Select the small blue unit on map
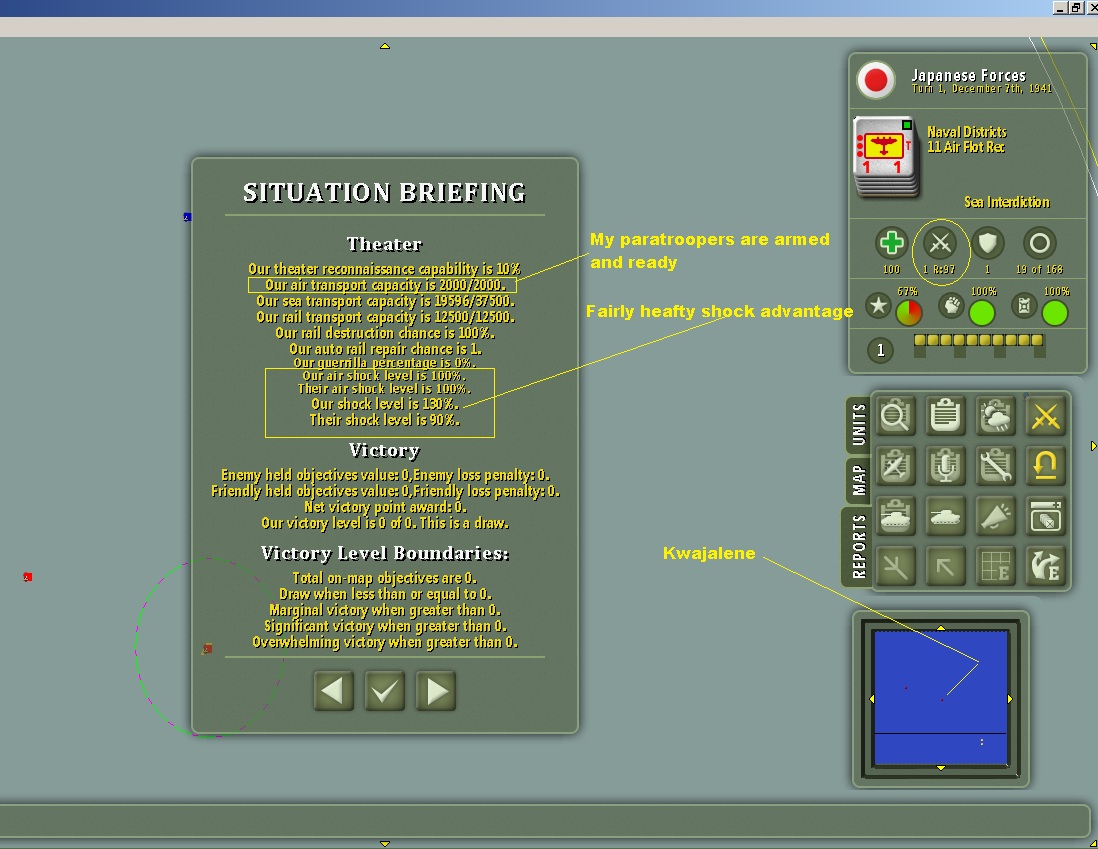 tap(187, 217)
